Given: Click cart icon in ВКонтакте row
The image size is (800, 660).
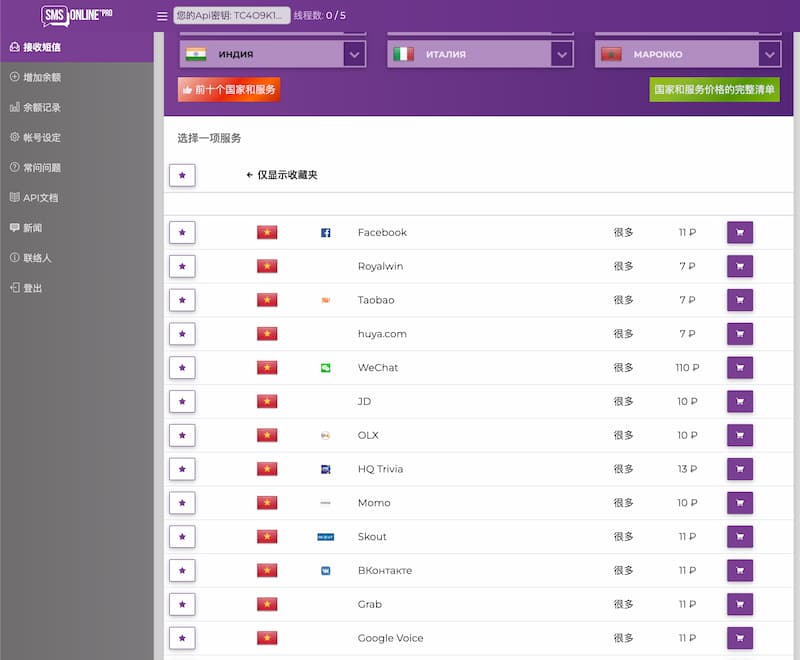Looking at the screenshot, I should (739, 570).
